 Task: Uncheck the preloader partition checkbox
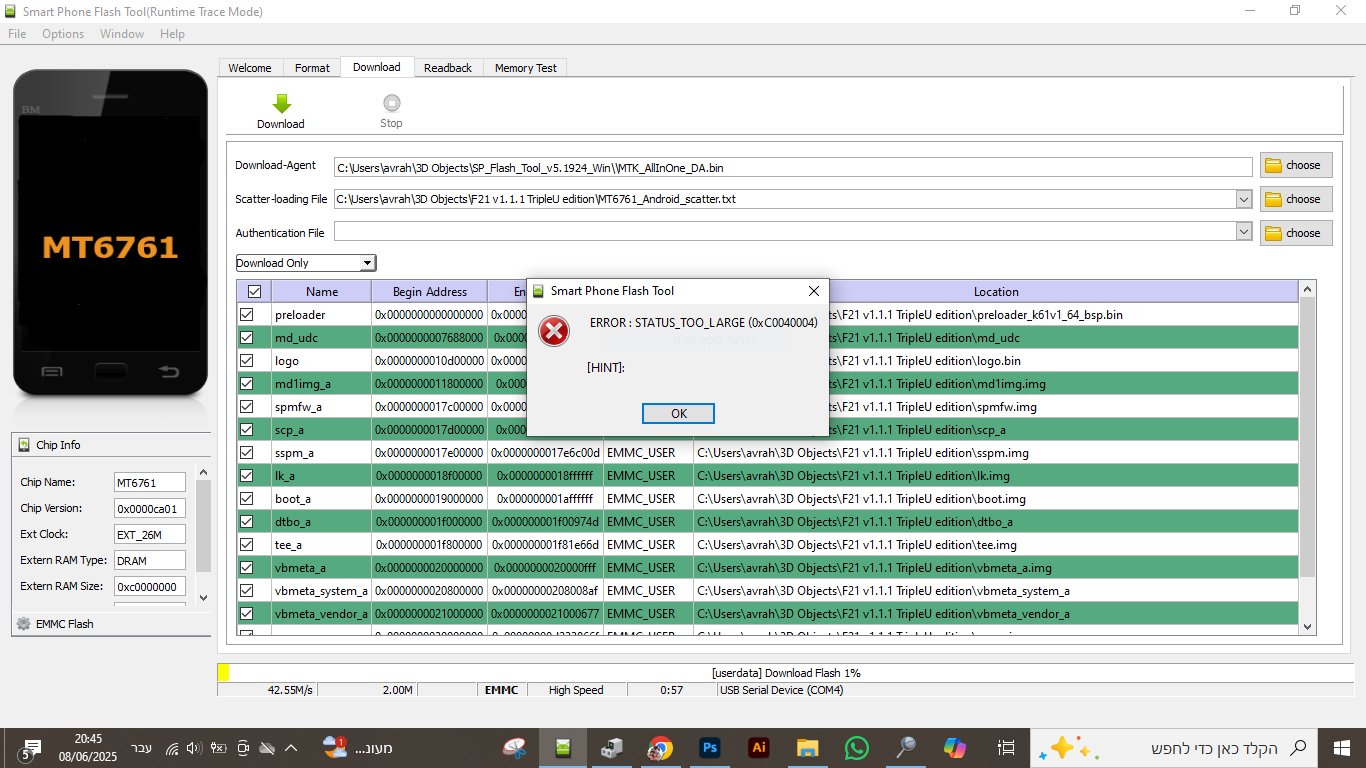coord(247,315)
